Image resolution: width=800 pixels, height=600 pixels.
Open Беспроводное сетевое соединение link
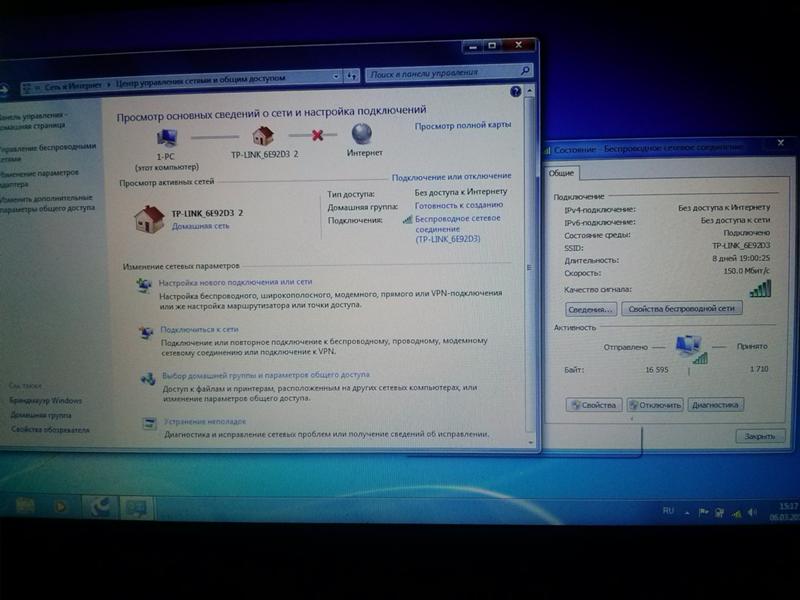coord(457,228)
